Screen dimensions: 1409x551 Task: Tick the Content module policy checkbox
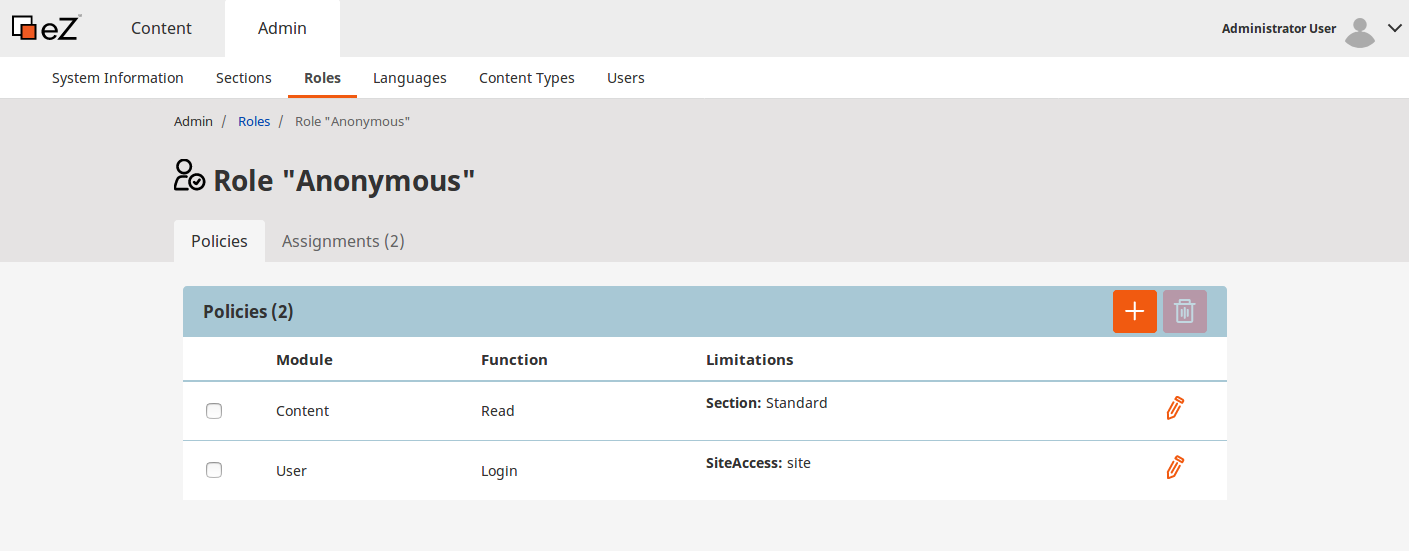pos(214,411)
